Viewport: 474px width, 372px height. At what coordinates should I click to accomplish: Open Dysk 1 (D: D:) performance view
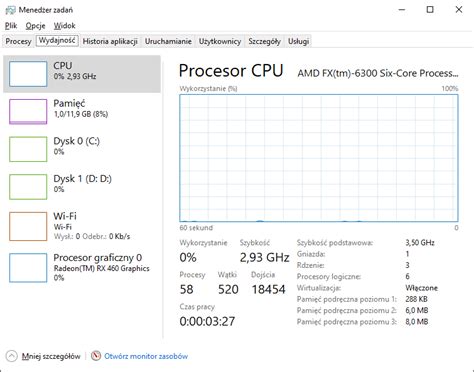pos(82,187)
